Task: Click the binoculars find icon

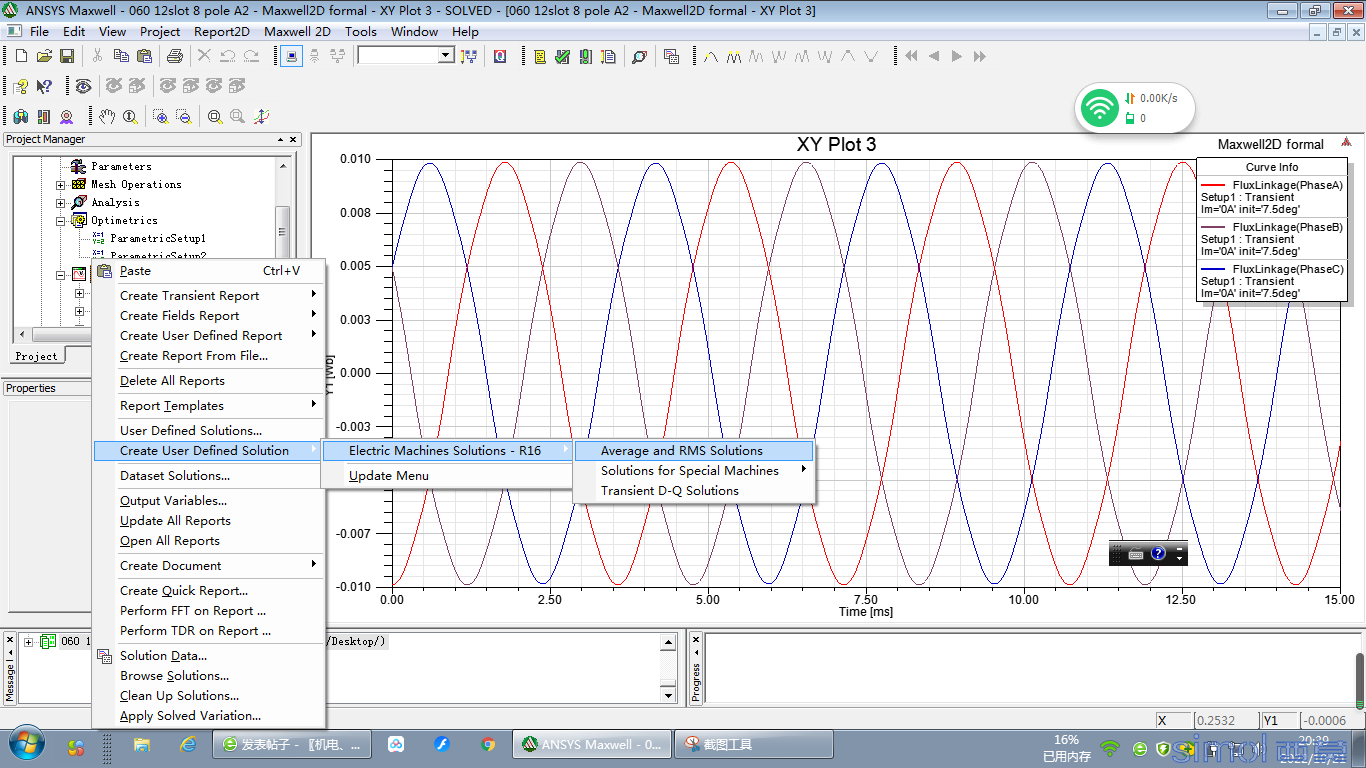Action: point(21,116)
